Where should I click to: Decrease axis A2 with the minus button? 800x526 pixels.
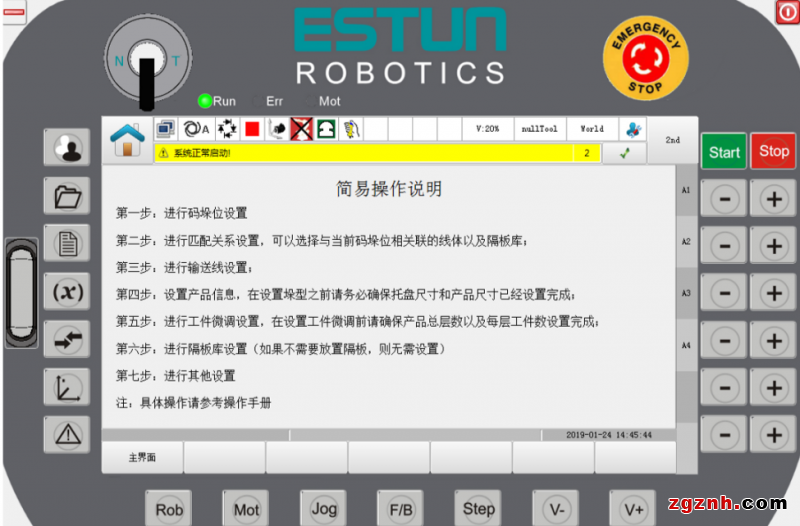tap(724, 246)
